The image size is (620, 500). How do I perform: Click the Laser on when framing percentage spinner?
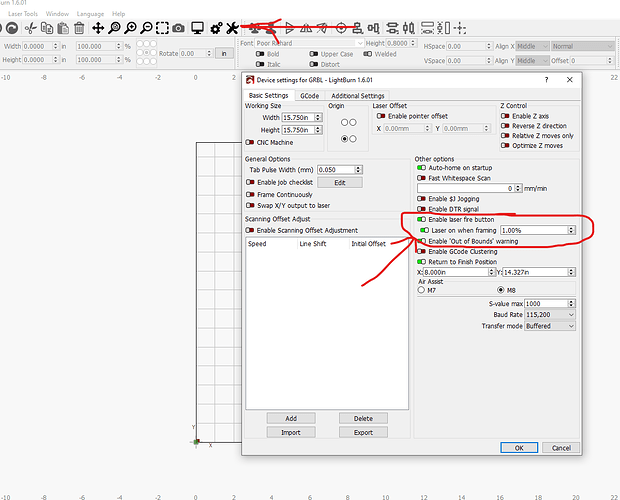click(571, 230)
